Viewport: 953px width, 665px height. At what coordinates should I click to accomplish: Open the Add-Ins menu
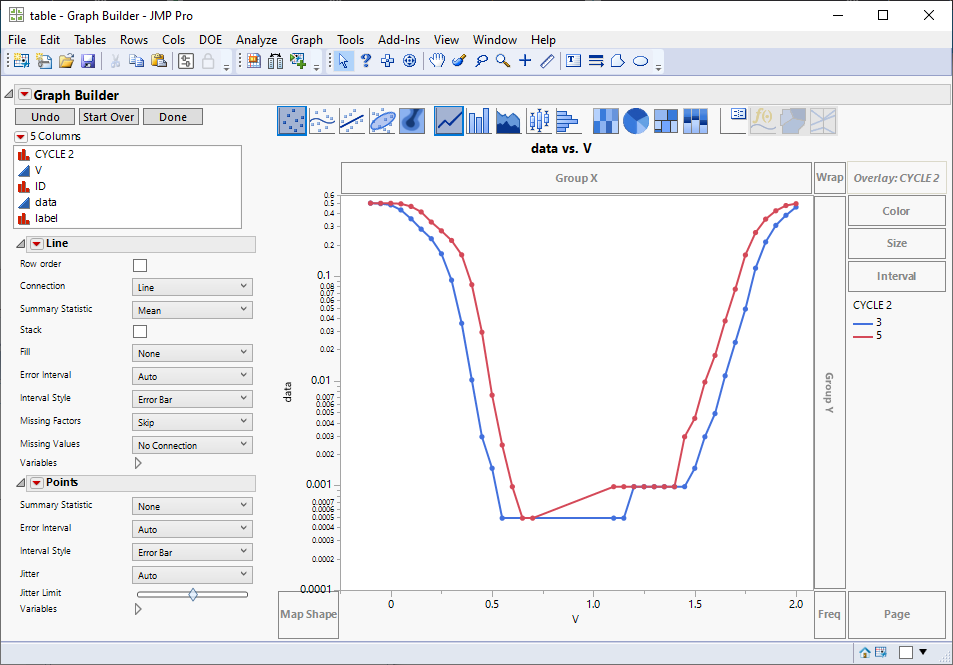(399, 40)
